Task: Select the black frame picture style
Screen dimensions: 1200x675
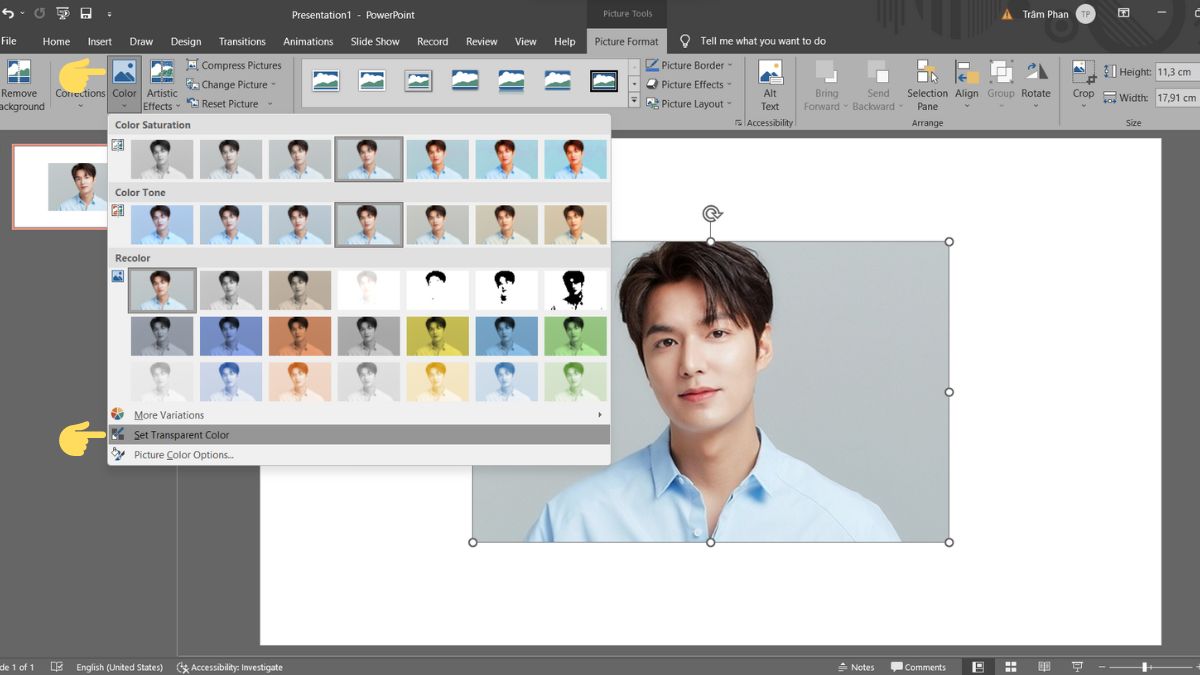Action: click(604, 81)
